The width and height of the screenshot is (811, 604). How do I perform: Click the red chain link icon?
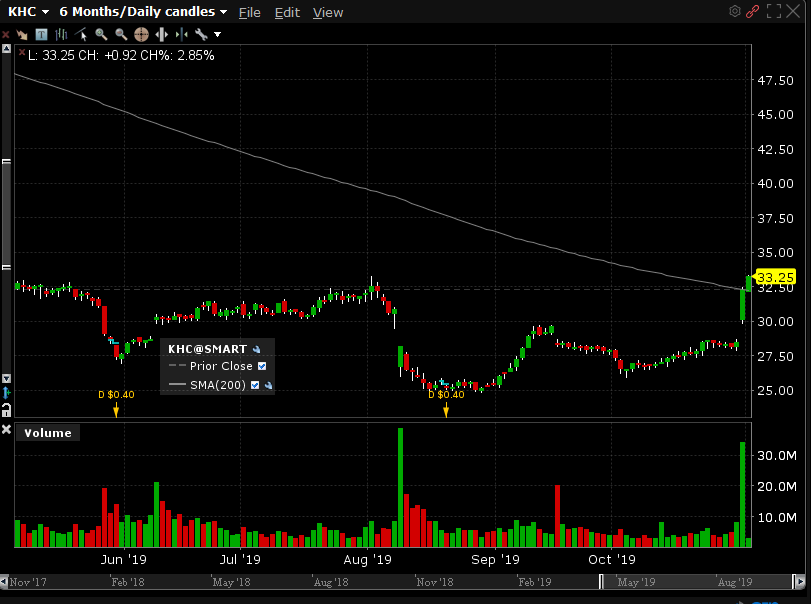pos(753,11)
